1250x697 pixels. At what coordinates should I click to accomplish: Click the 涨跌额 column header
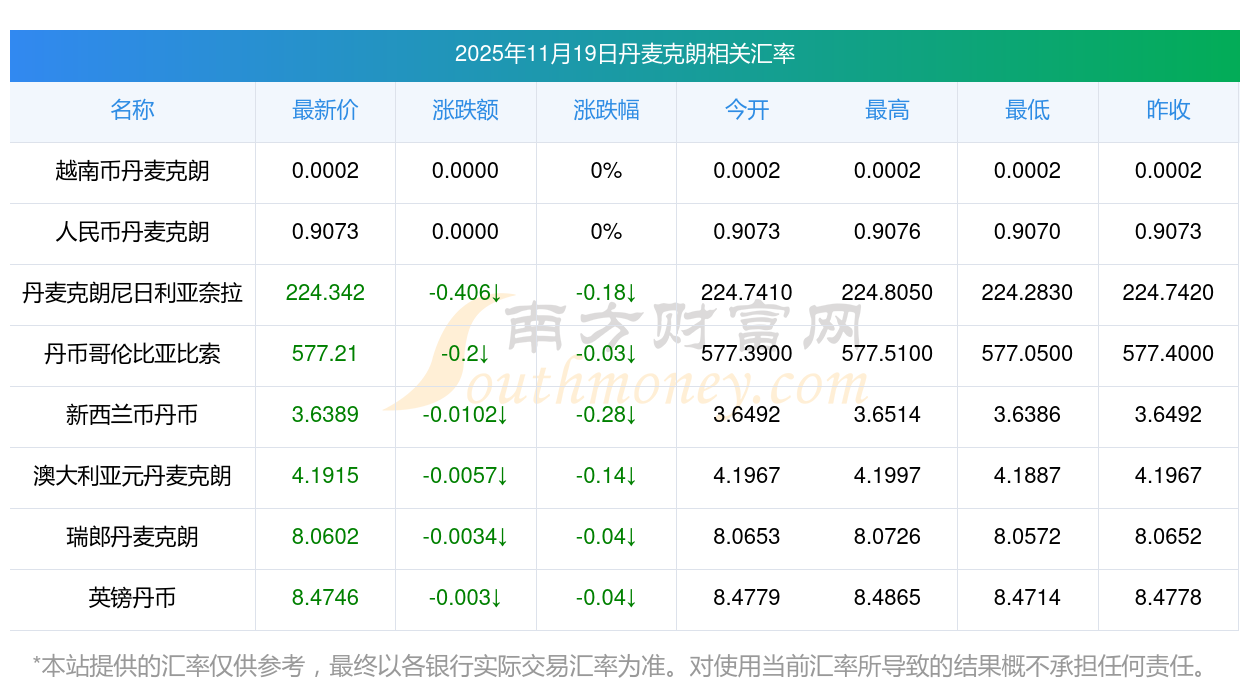[465, 110]
